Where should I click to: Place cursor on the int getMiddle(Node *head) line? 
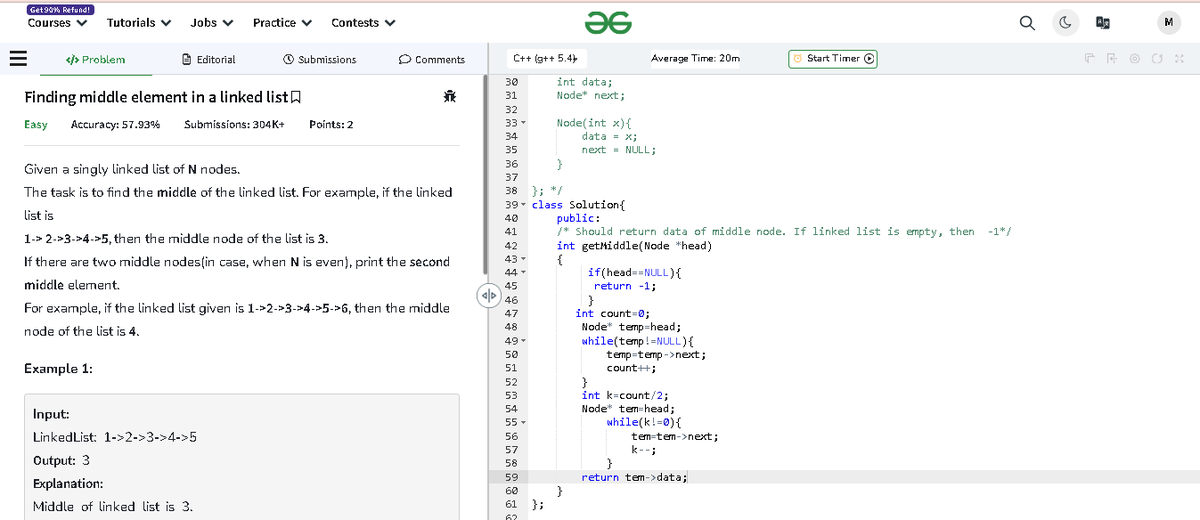pos(634,245)
